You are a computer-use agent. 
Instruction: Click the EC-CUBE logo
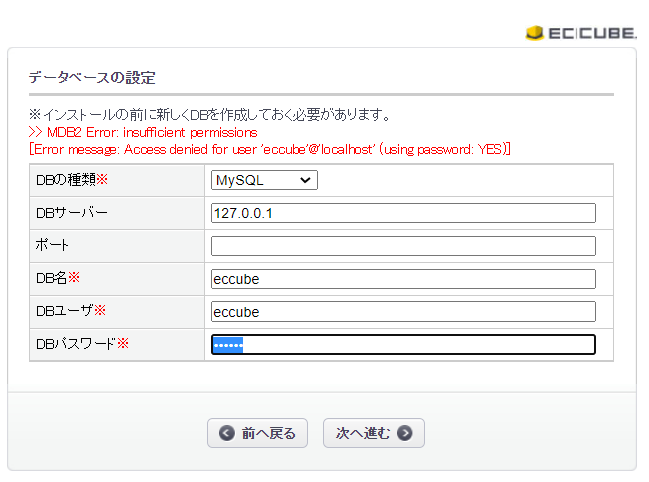point(580,33)
